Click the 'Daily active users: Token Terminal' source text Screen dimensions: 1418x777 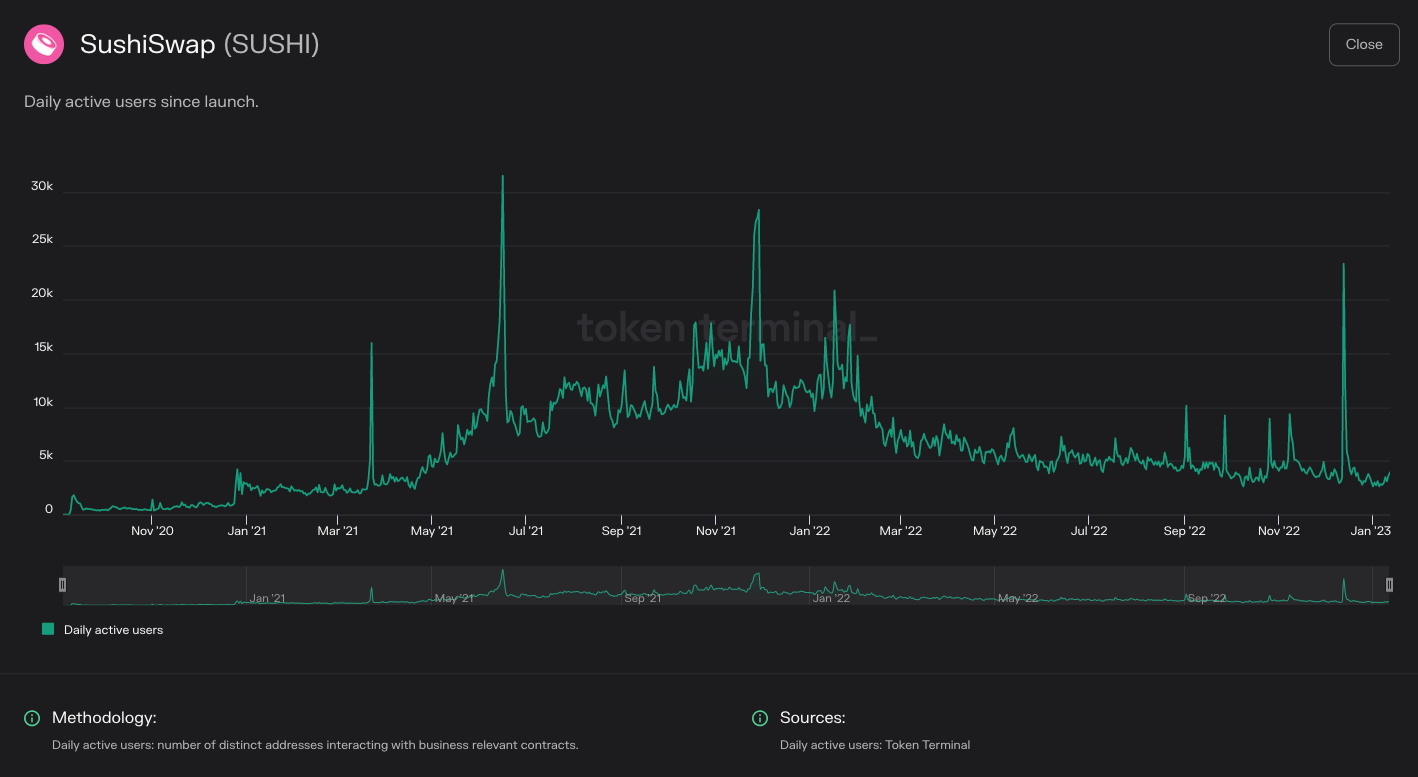[874, 744]
